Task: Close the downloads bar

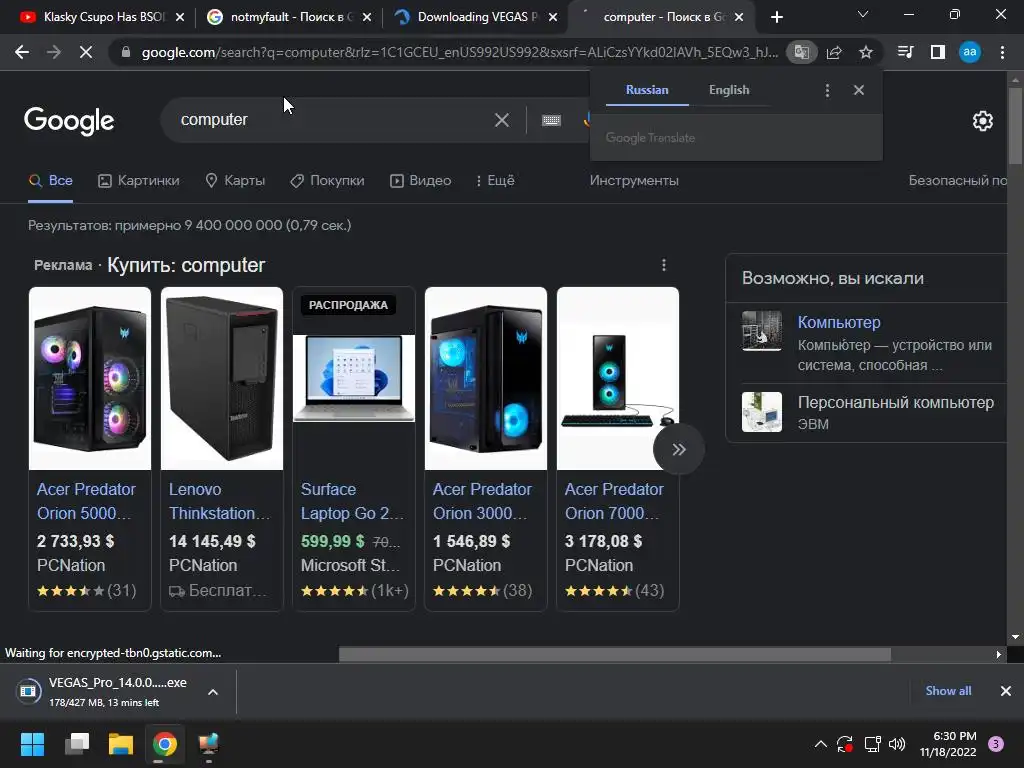Action: (1006, 691)
